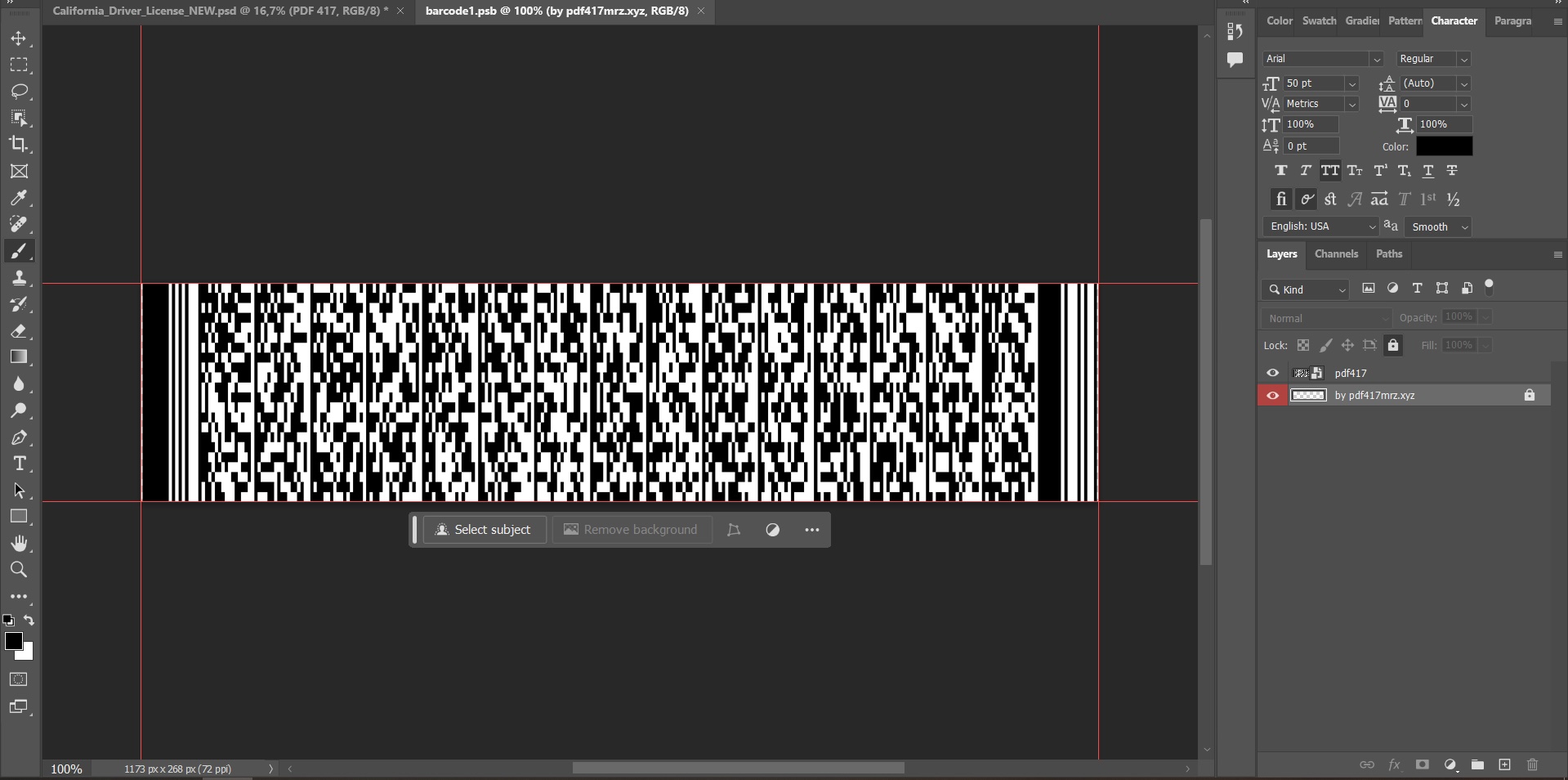Open the Character panel tab
The height and width of the screenshot is (780, 1568).
(x=1455, y=21)
